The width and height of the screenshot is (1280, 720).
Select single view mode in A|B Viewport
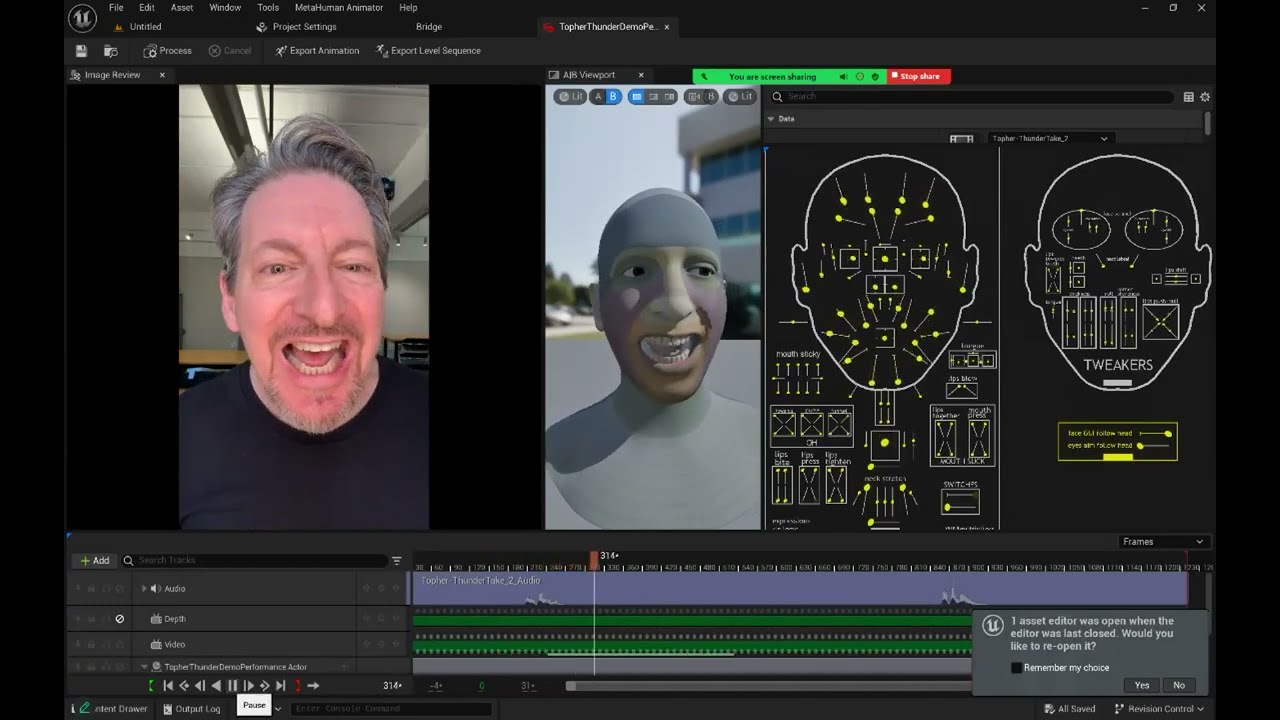[636, 97]
